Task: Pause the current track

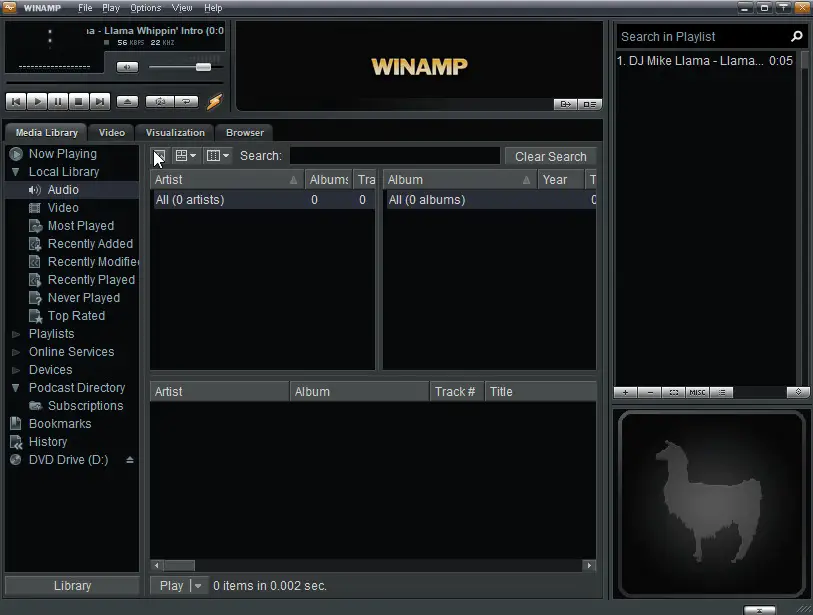Action: point(58,101)
